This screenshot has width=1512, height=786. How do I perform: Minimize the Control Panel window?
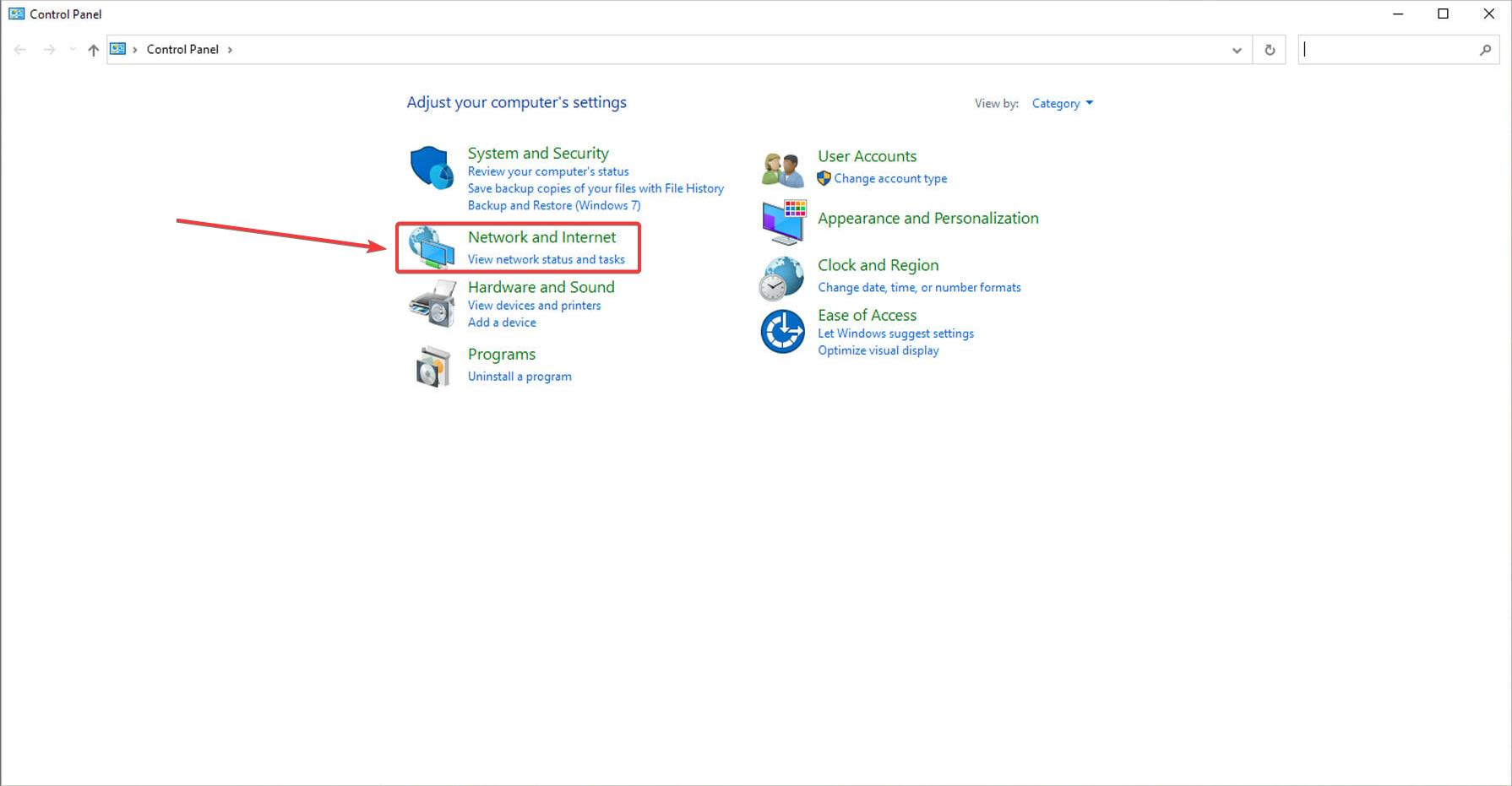[x=1398, y=14]
